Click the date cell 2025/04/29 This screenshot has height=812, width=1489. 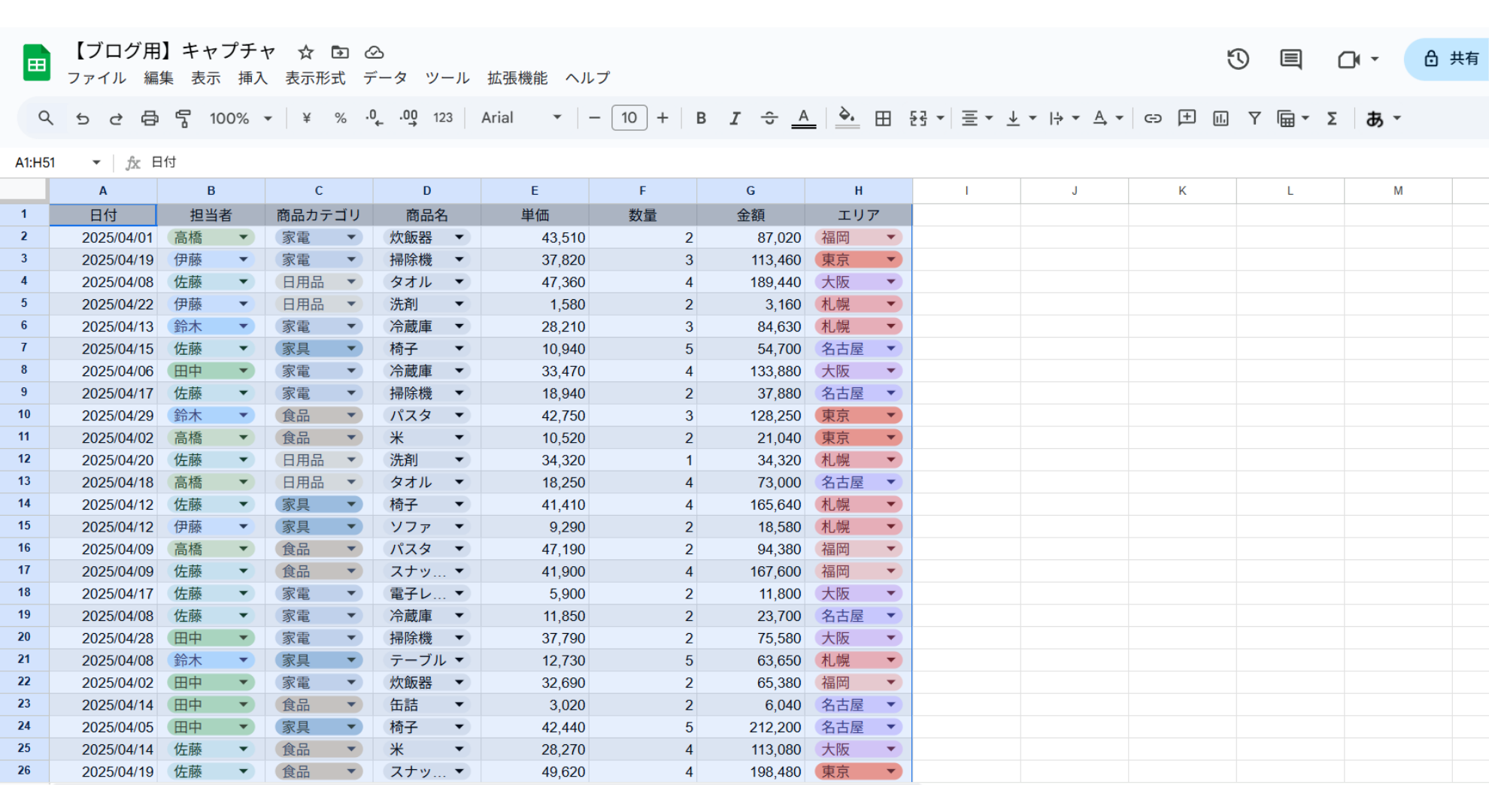(103, 415)
